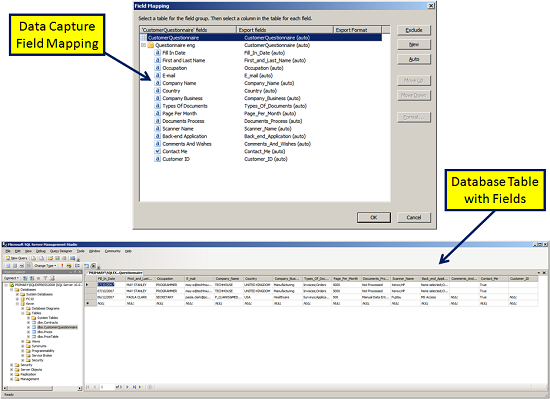Click the open file folder icon in SSMS toolbar

tap(50, 258)
